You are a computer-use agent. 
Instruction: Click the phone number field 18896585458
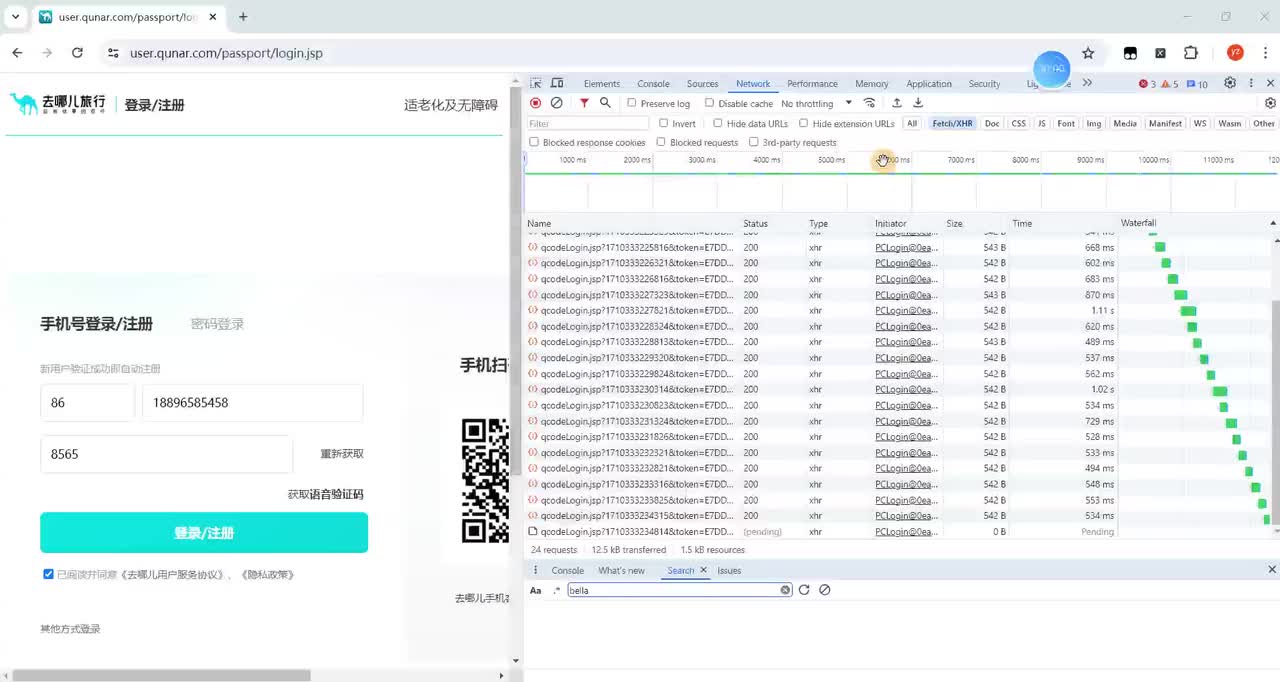pyautogui.click(x=252, y=403)
